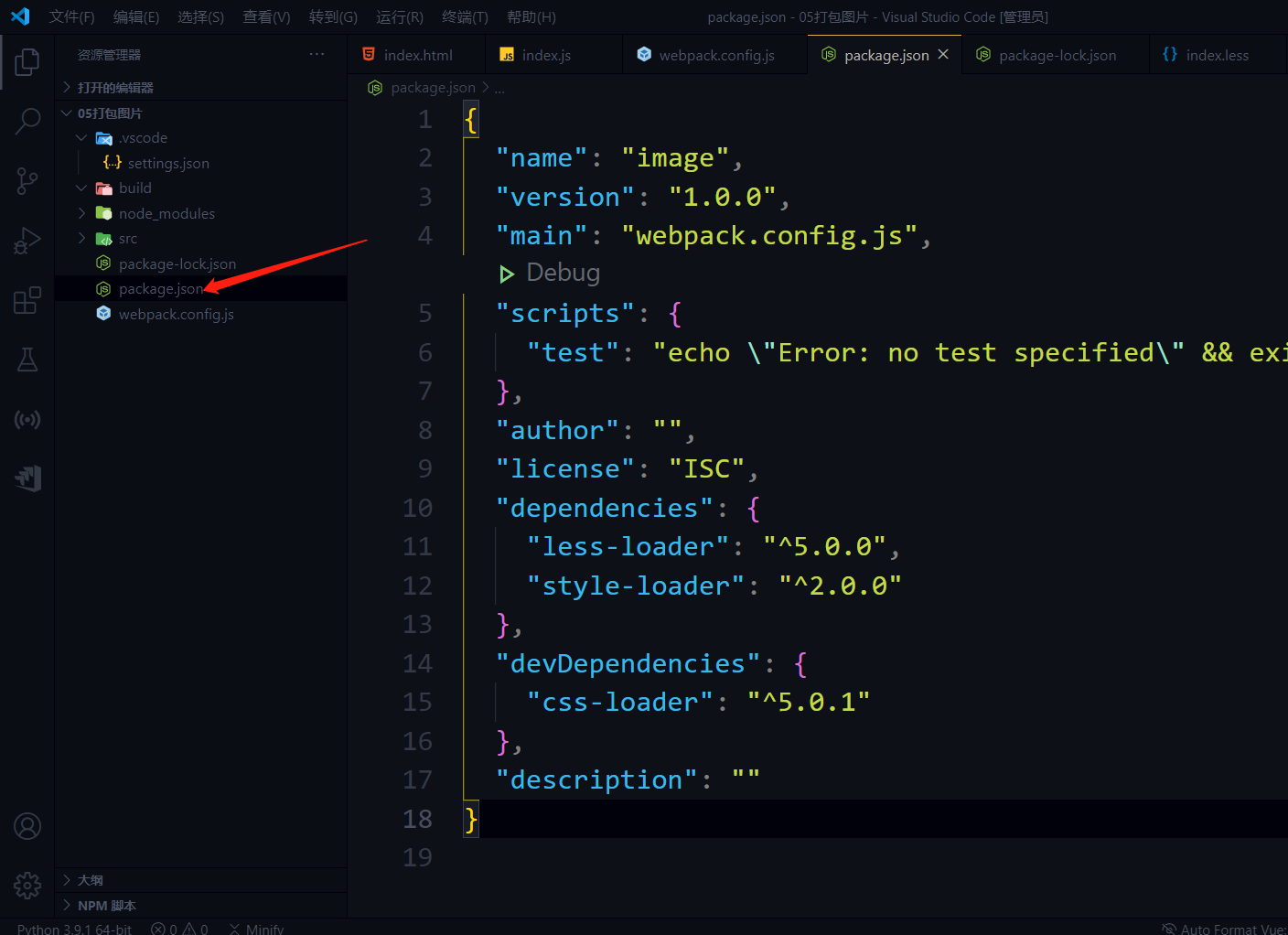This screenshot has height=935, width=1288.
Task: Click the icon below the broadcast icon
Action: click(x=27, y=478)
